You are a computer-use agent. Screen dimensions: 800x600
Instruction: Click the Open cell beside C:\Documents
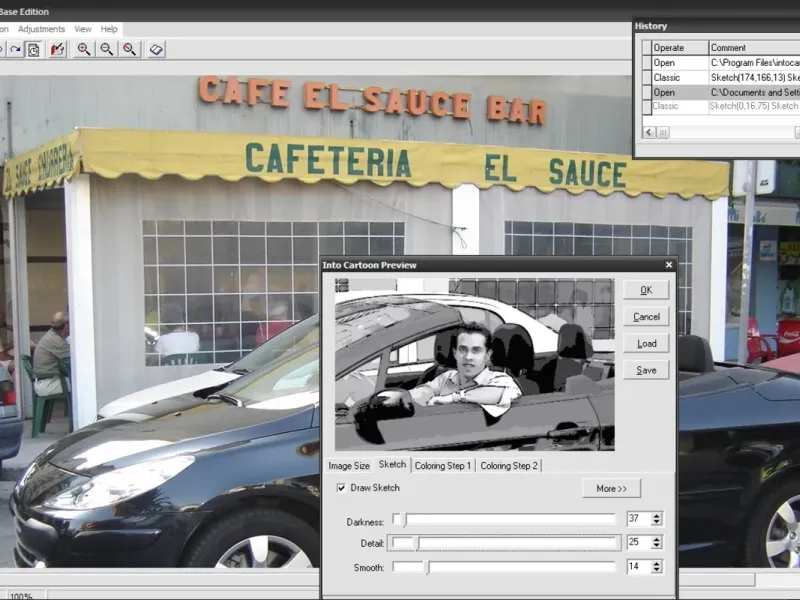click(680, 92)
